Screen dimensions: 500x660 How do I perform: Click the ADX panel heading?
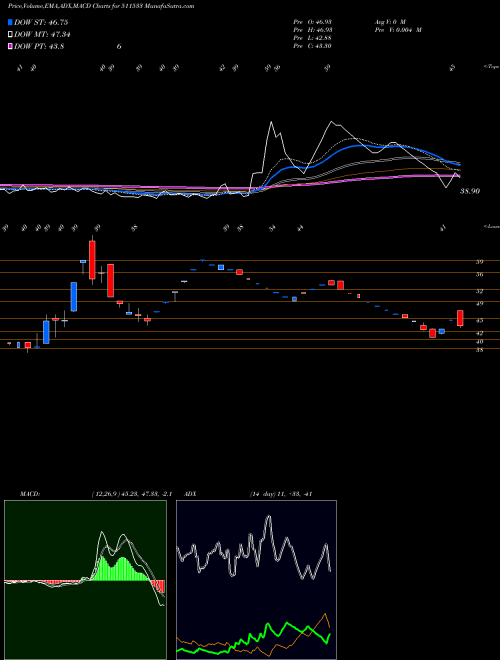pyautogui.click(x=190, y=494)
